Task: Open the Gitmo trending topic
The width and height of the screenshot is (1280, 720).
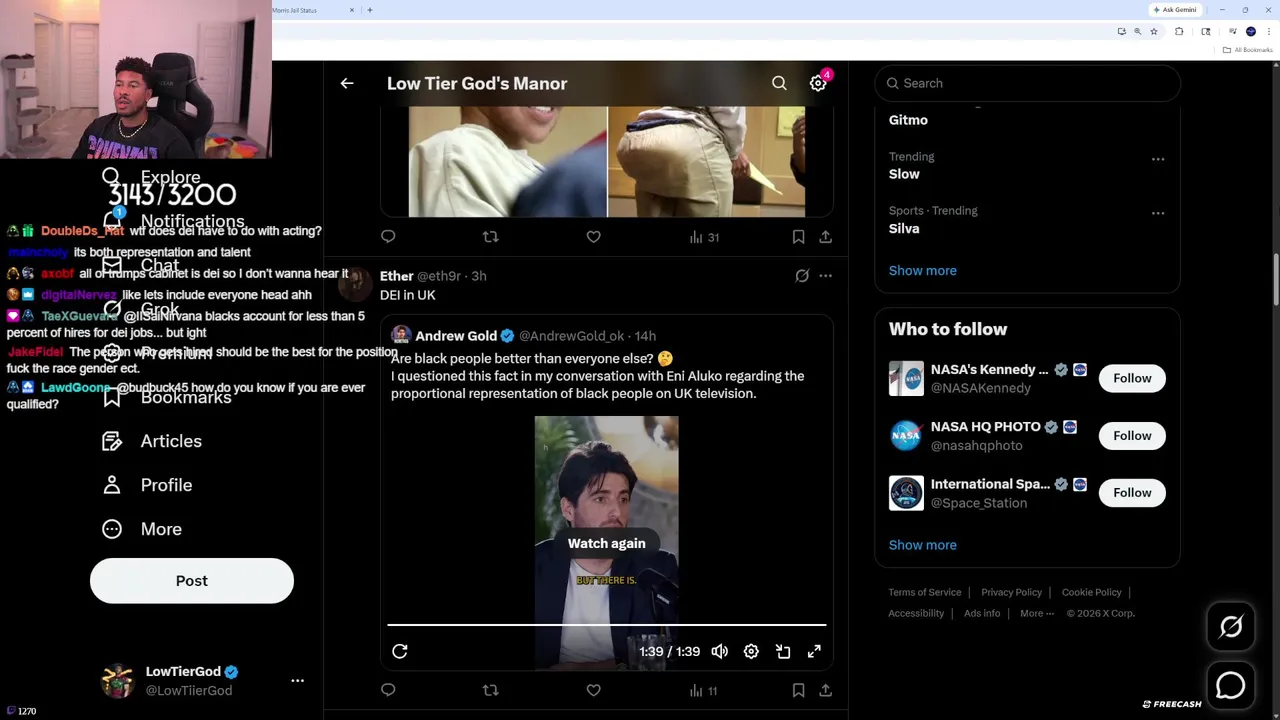Action: tap(908, 120)
